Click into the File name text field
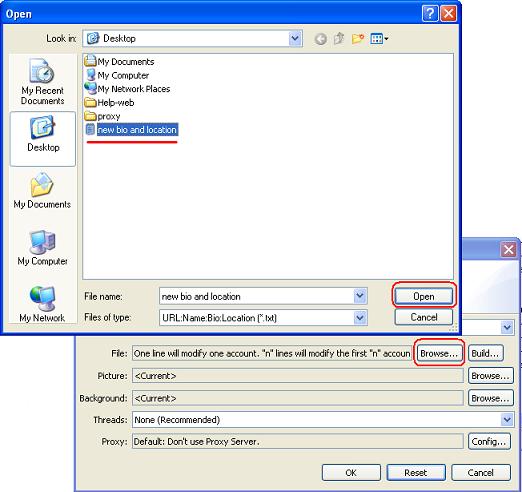The image size is (522, 492). click(x=257, y=296)
